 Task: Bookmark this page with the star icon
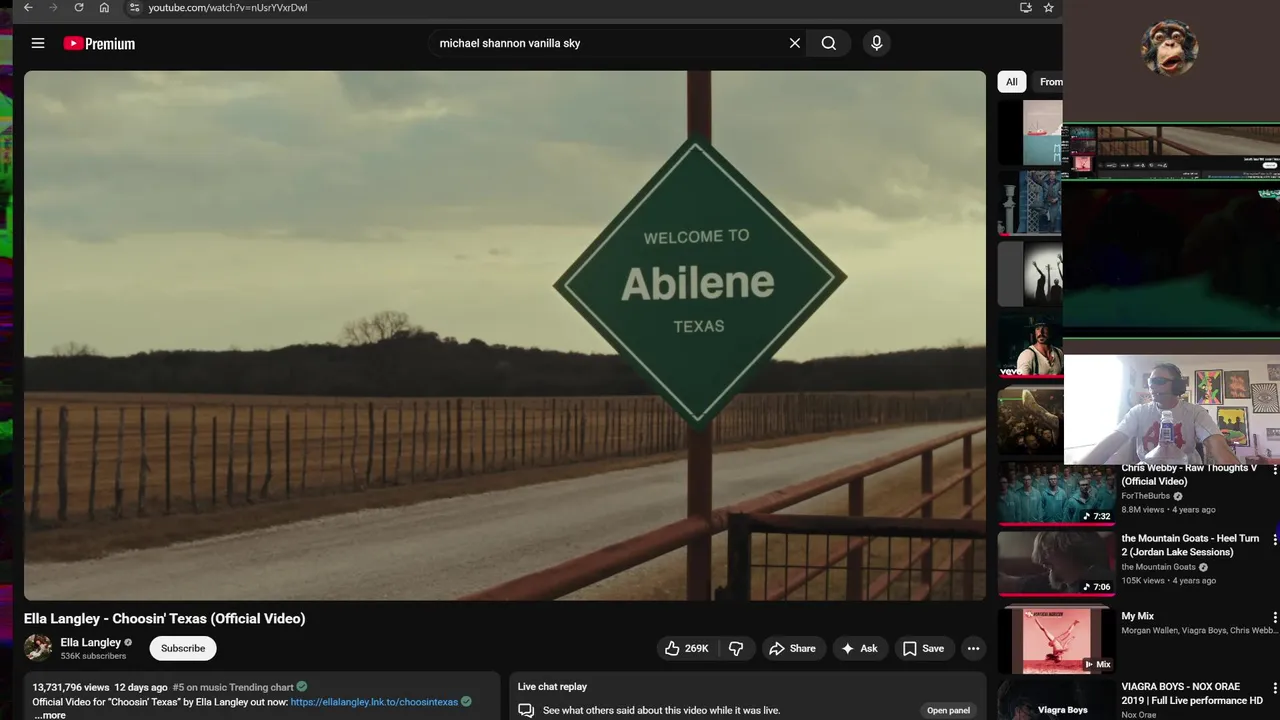pos(1048,7)
